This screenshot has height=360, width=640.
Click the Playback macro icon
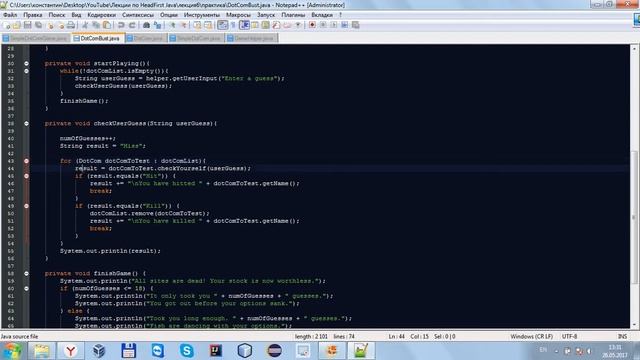[x=333, y=25]
